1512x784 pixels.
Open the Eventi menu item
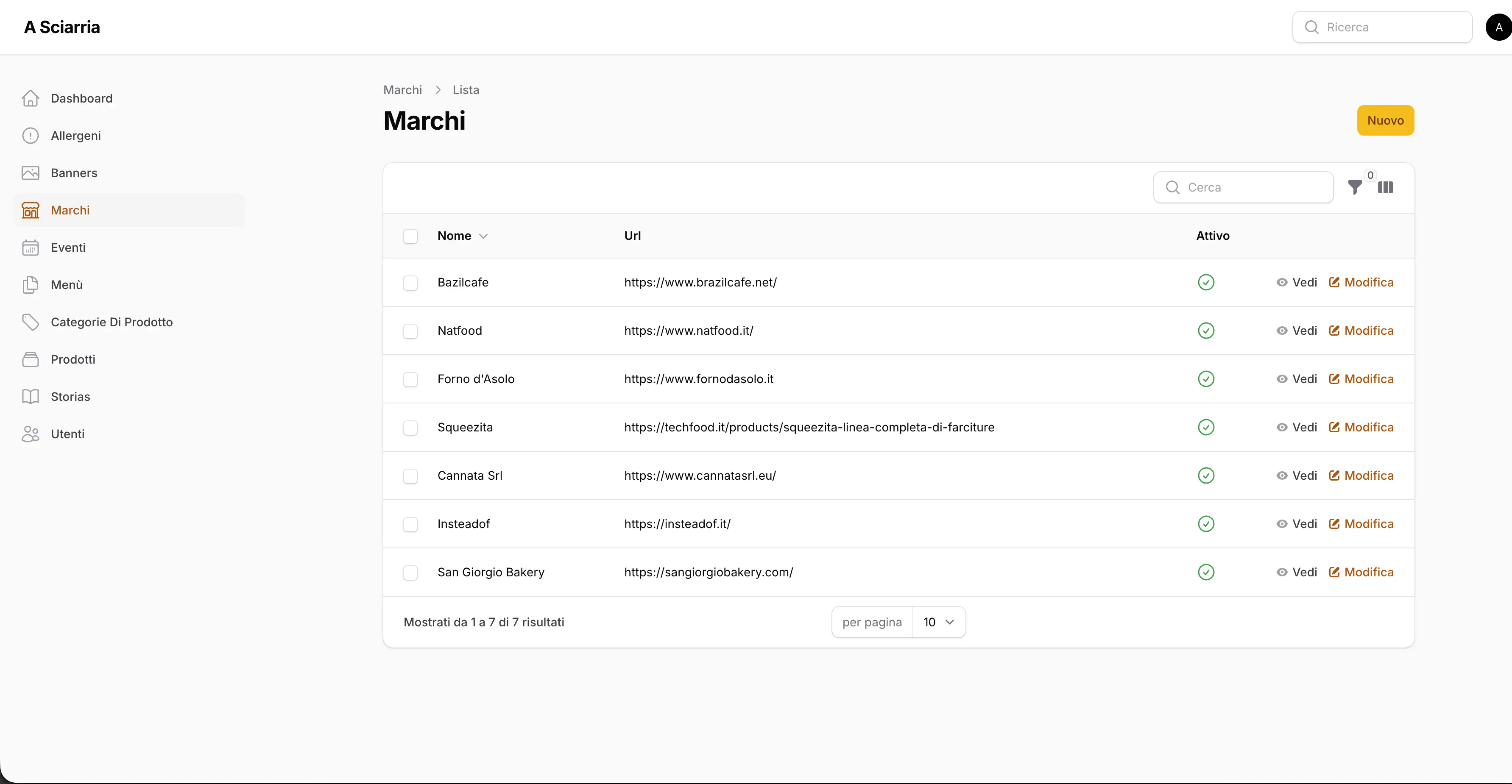pos(129,247)
